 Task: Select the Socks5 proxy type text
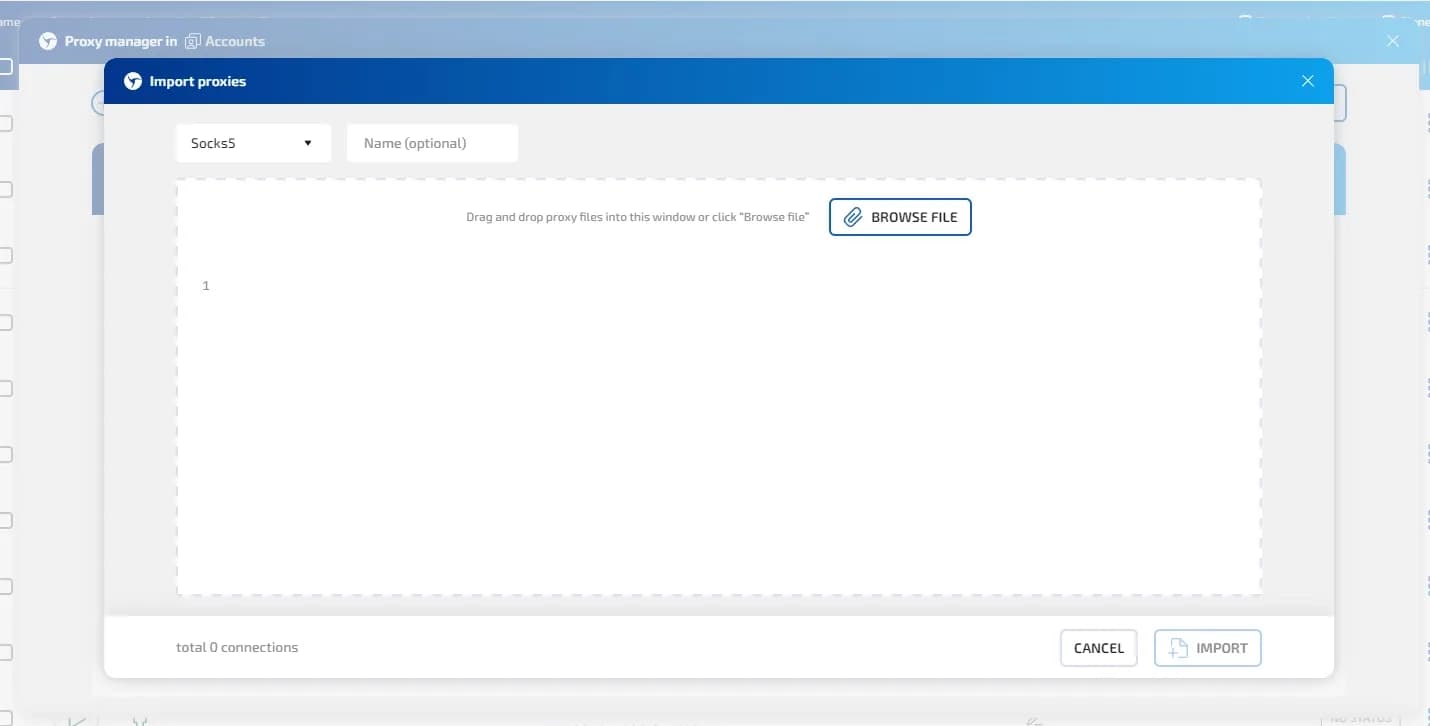click(x=214, y=143)
